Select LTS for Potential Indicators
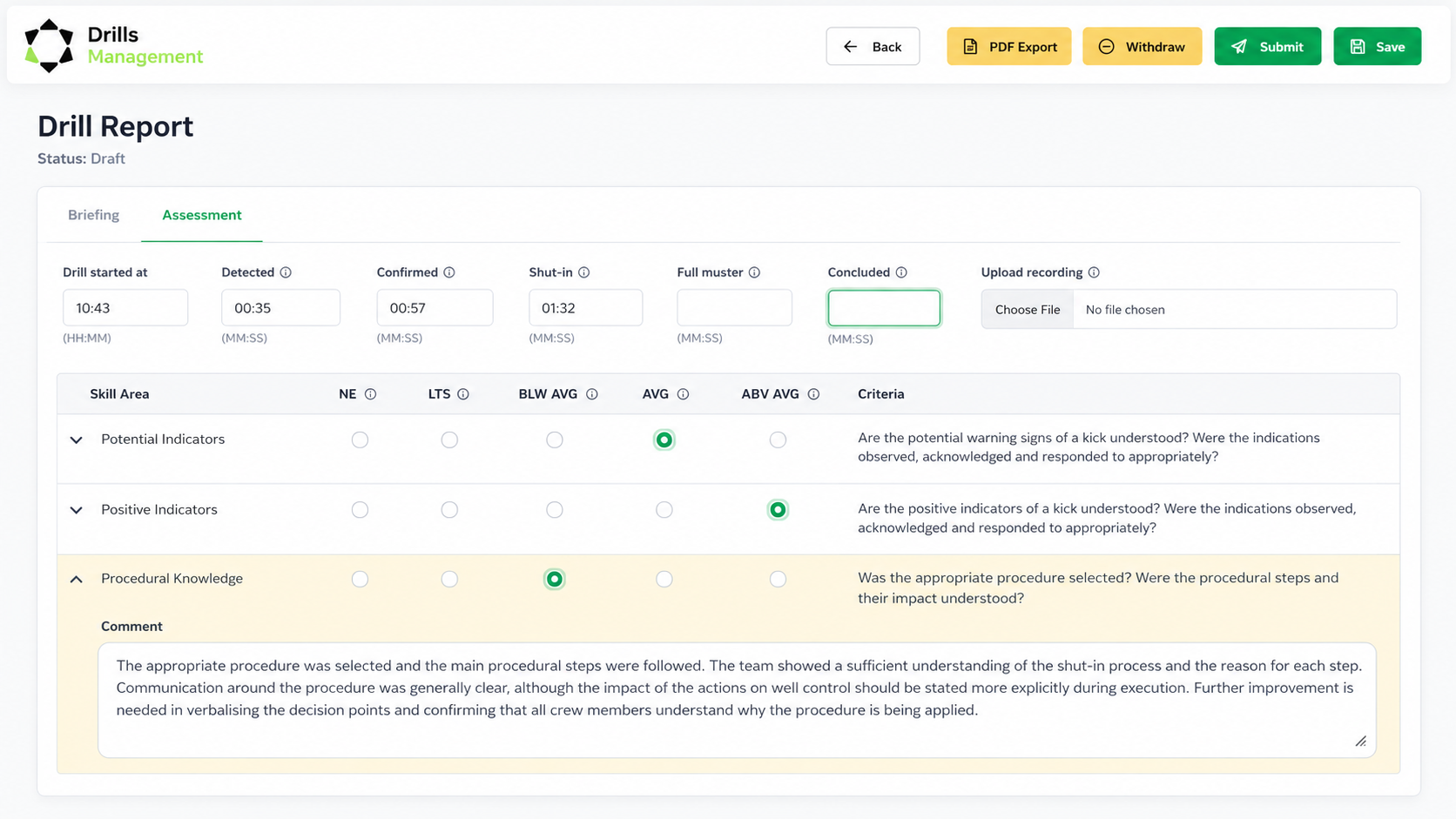The image size is (1456, 819). point(449,440)
